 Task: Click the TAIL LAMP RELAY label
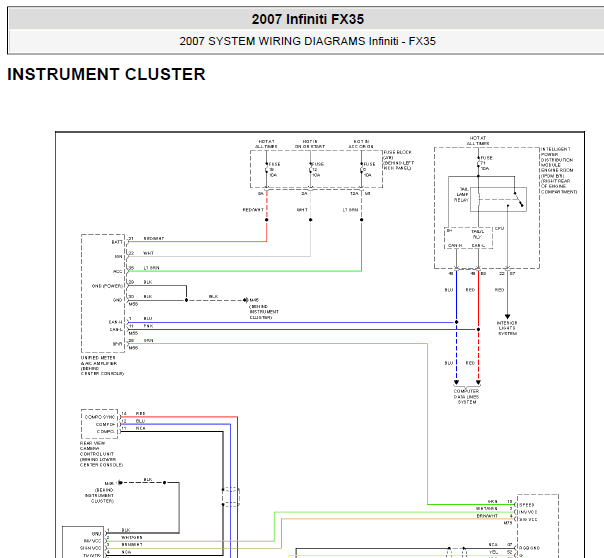point(461,194)
